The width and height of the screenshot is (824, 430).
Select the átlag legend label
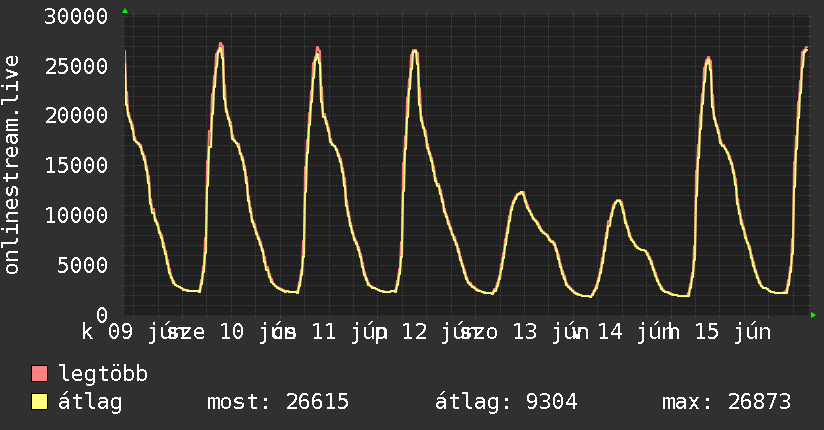pos(90,402)
